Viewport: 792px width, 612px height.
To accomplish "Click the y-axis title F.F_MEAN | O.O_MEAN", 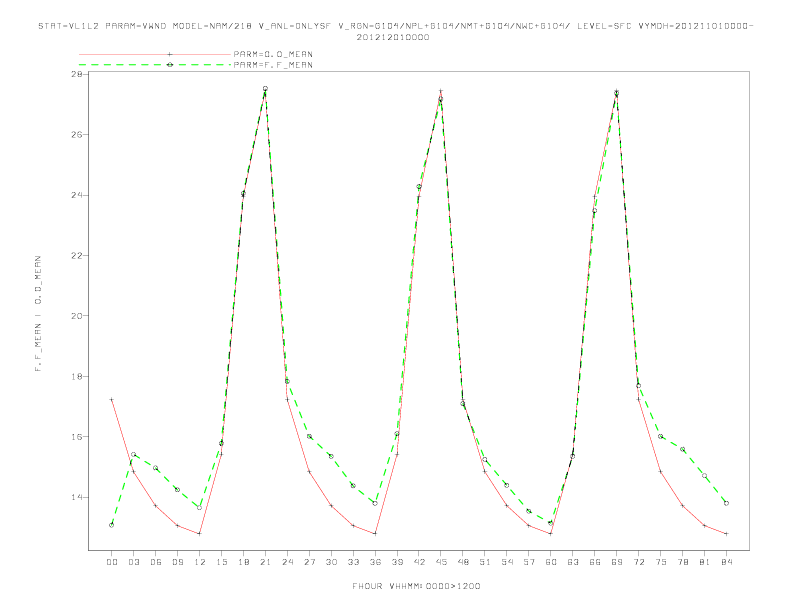I will click(38, 313).
